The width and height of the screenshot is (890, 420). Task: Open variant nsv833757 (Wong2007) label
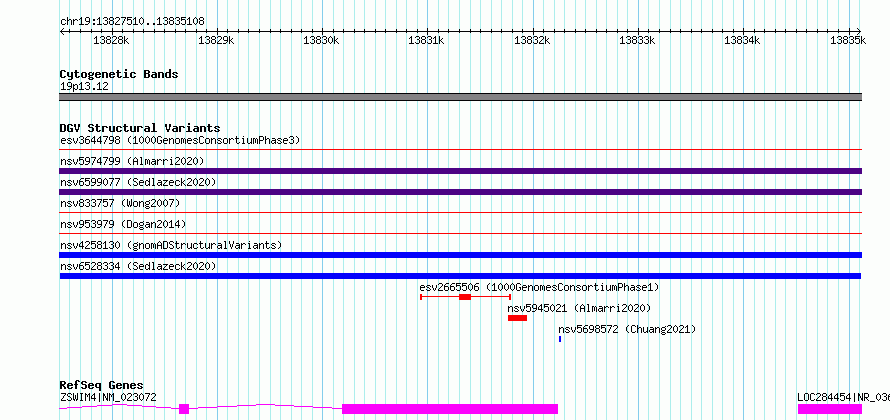click(x=120, y=203)
